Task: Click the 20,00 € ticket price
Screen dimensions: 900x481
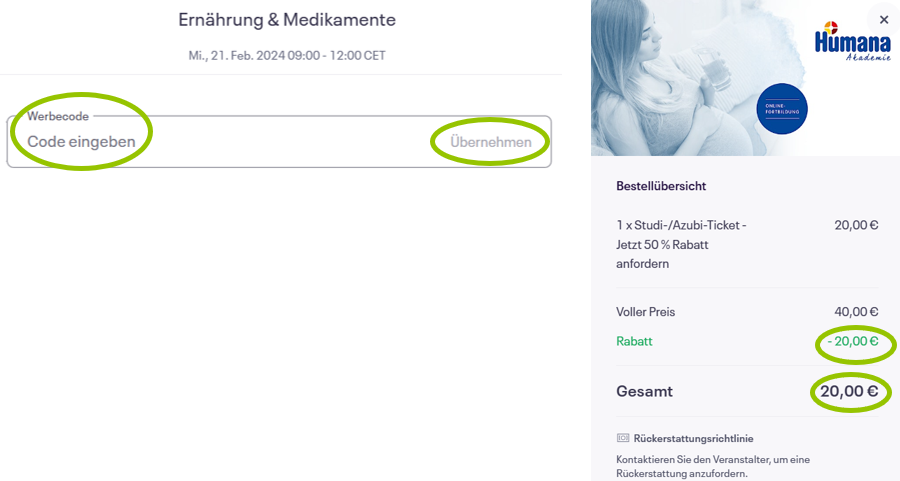Action: click(856, 225)
